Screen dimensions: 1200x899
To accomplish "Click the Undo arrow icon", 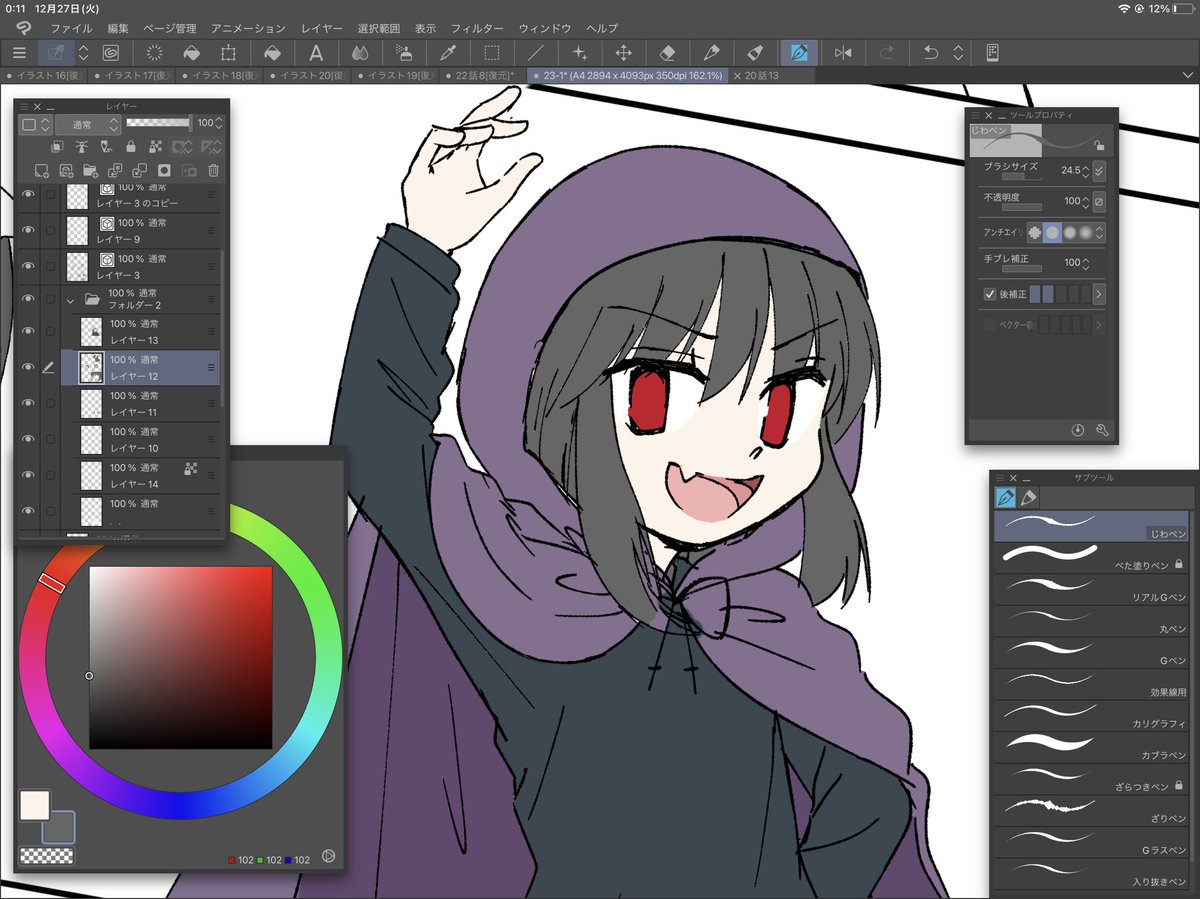I will click(x=931, y=53).
